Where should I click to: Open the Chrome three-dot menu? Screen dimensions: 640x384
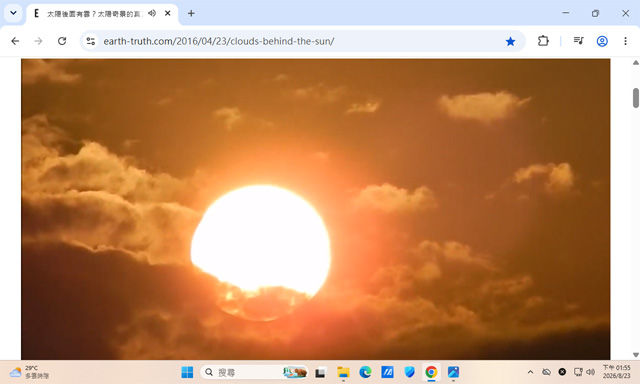point(625,41)
